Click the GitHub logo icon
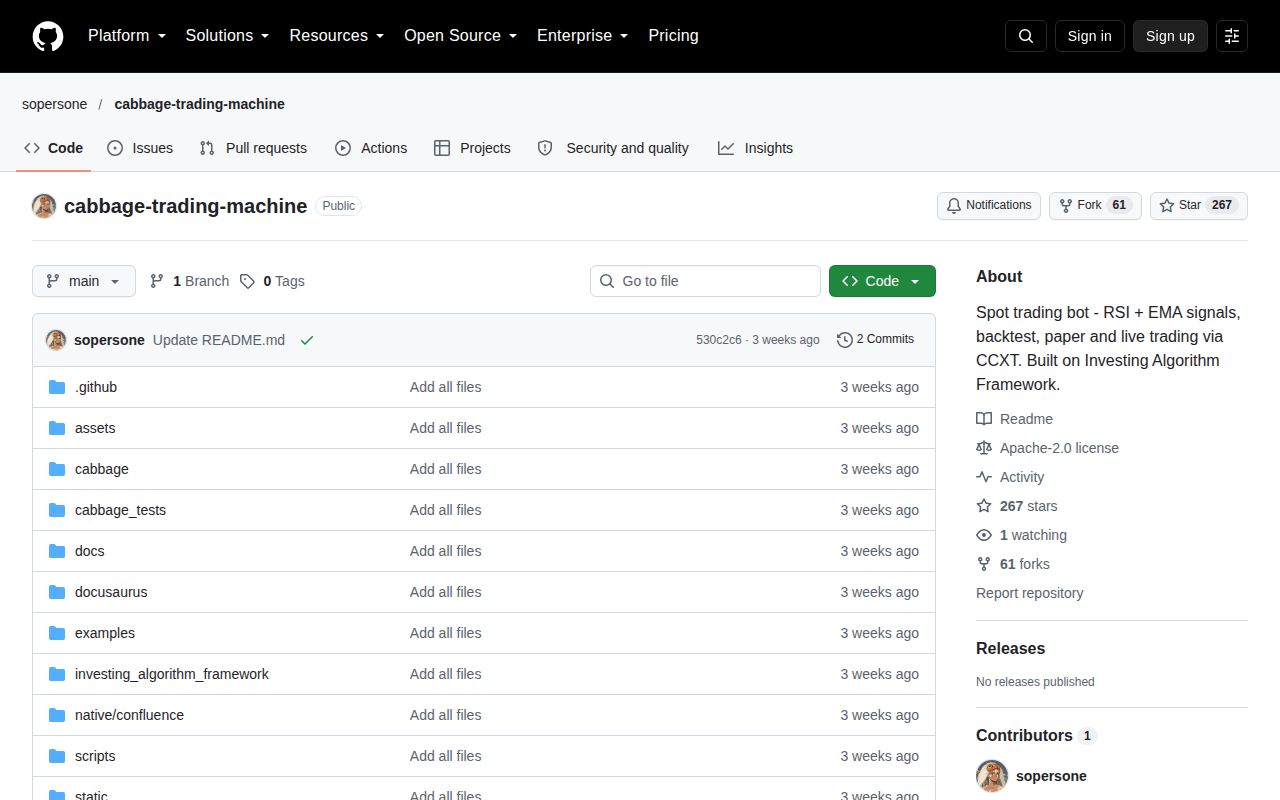This screenshot has height=800, width=1280. tap(48, 36)
